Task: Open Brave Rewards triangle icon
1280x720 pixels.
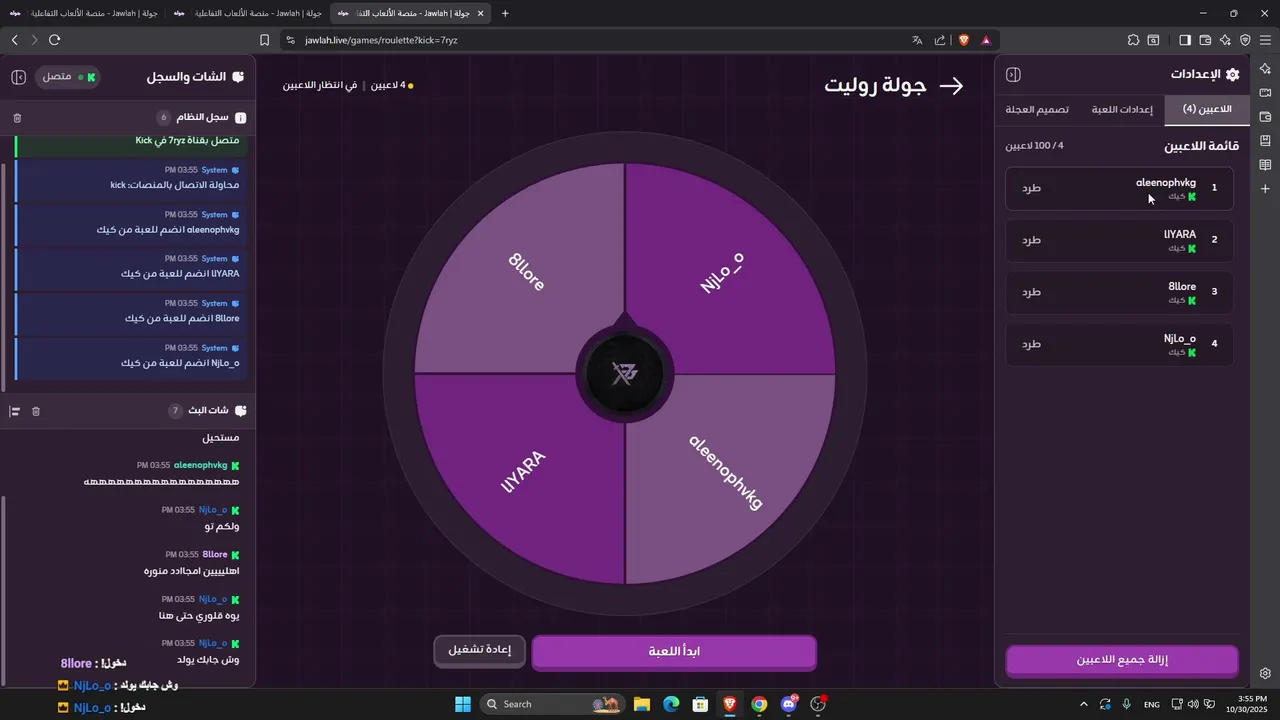Action: point(986,40)
